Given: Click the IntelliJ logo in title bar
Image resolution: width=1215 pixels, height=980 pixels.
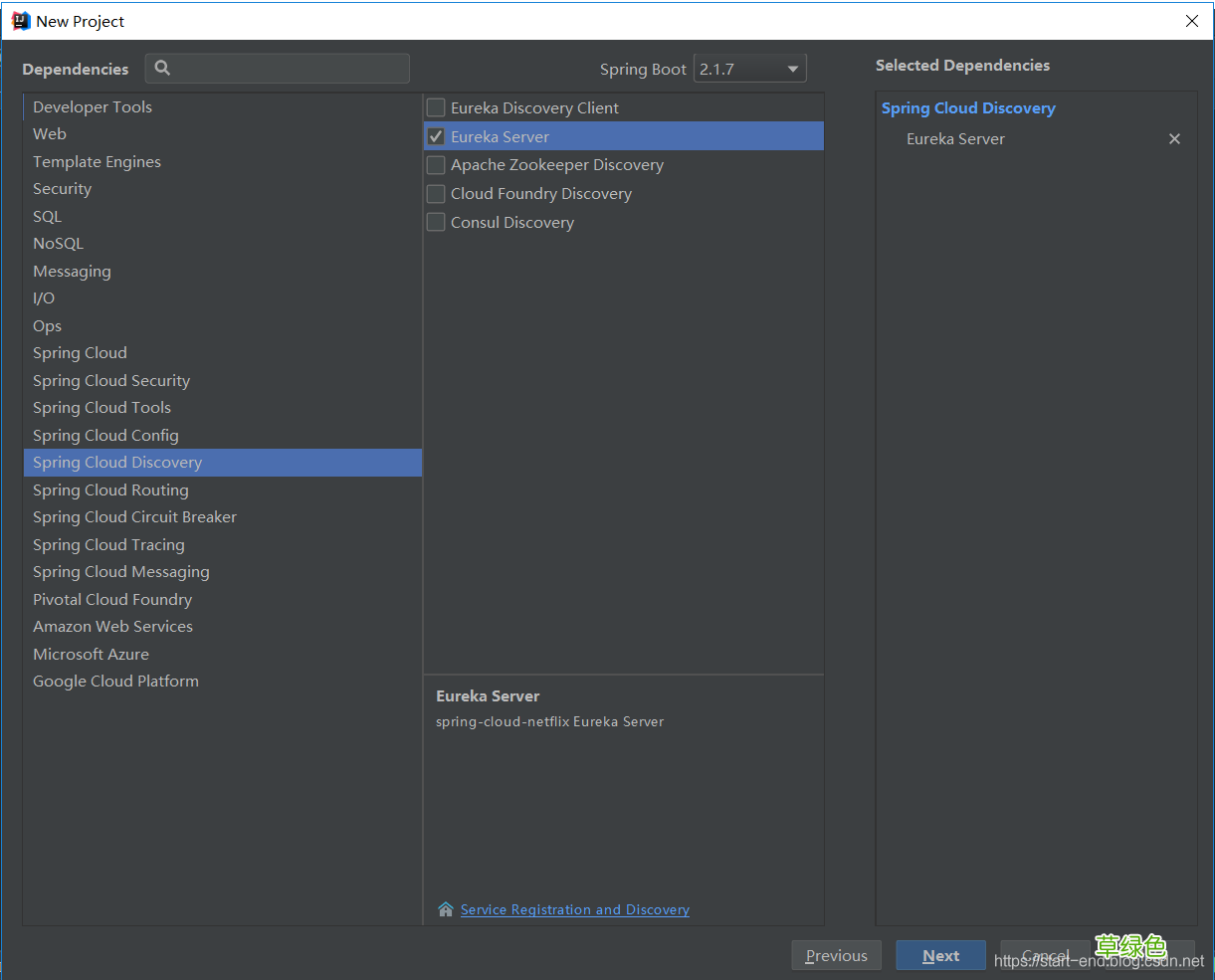Looking at the screenshot, I should (x=21, y=21).
